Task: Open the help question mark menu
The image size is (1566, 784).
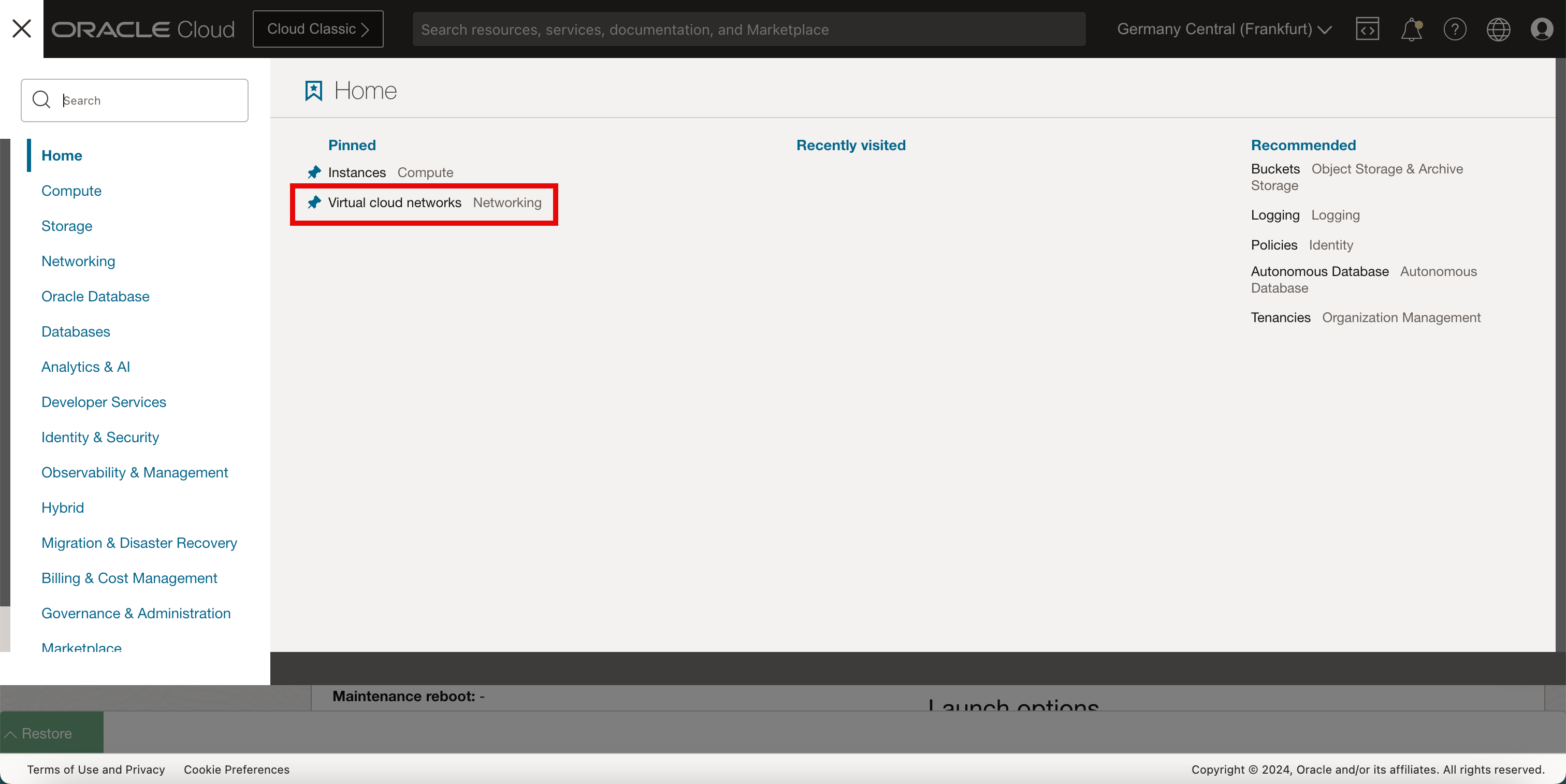Action: pos(1454,28)
